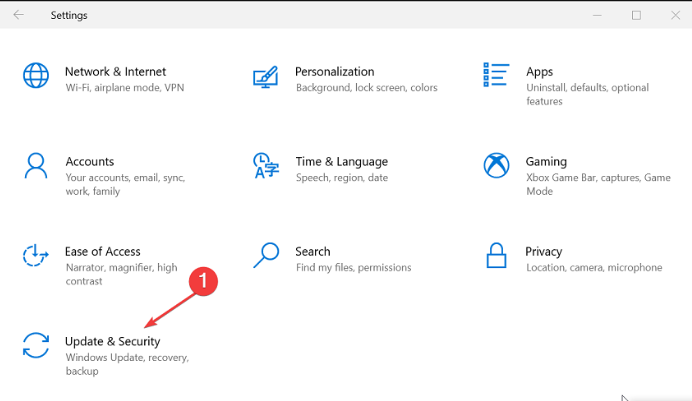692x401 pixels.
Task: Click 'Windows Update, recovery, backup' text
Action: [127, 364]
